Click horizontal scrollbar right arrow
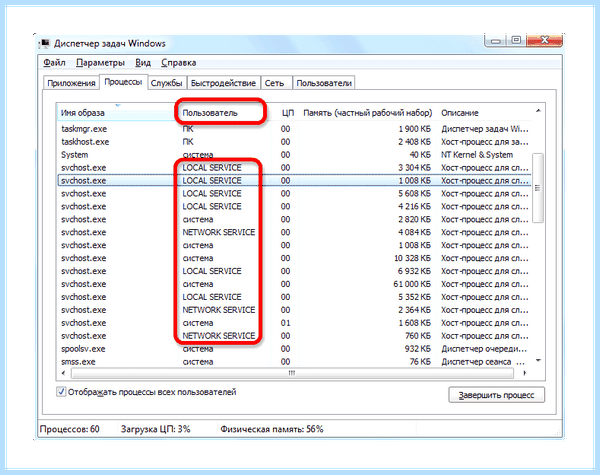Screen dimensions: 600x475 pos(525,373)
